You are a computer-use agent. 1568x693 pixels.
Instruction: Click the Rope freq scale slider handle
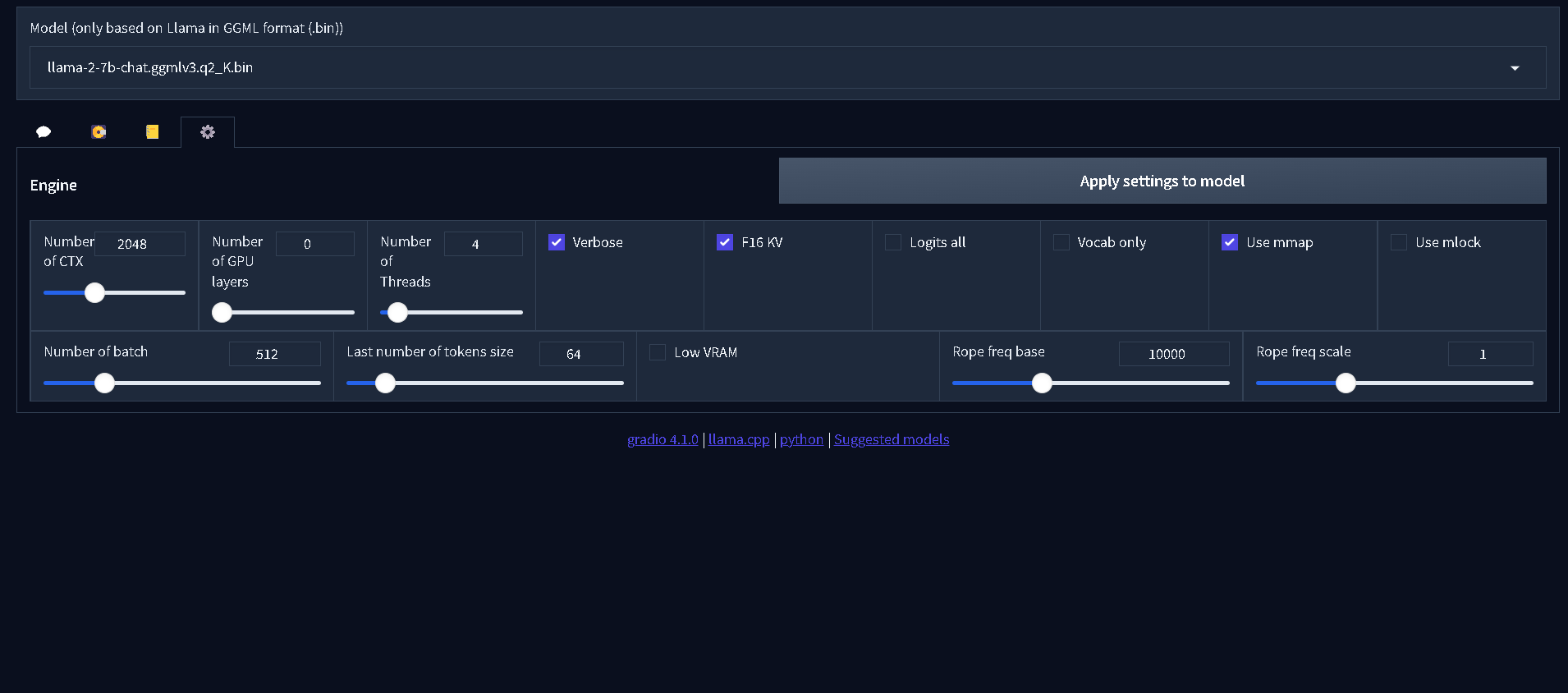[1346, 383]
